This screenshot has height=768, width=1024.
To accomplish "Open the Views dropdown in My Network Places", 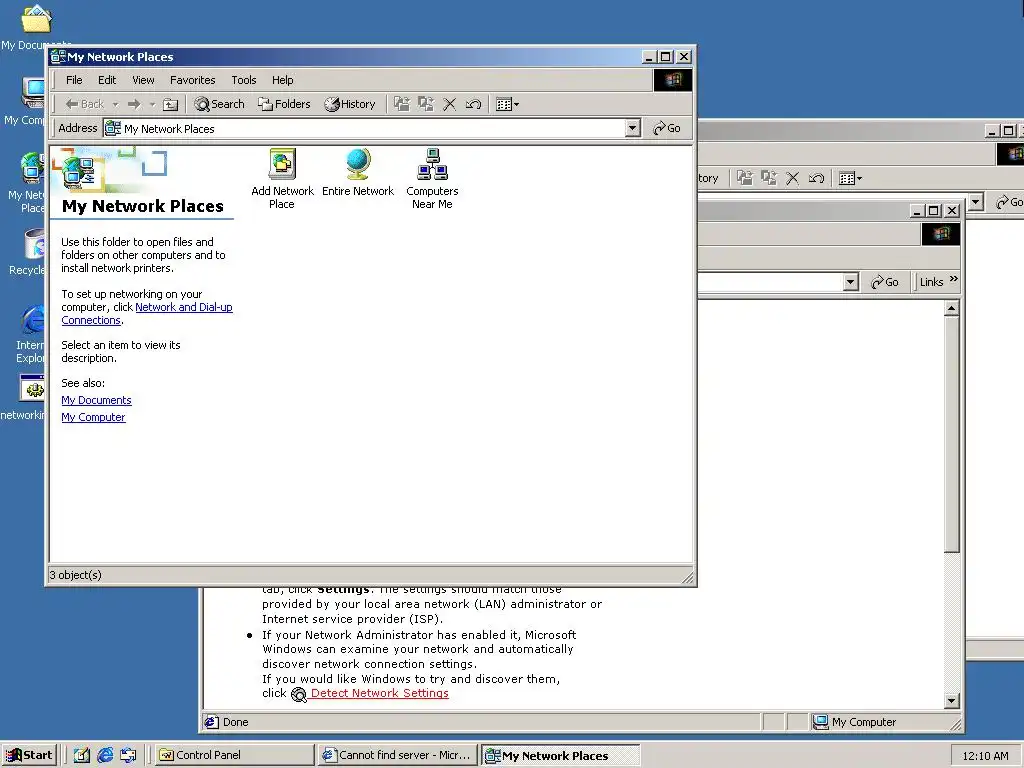I will point(507,104).
